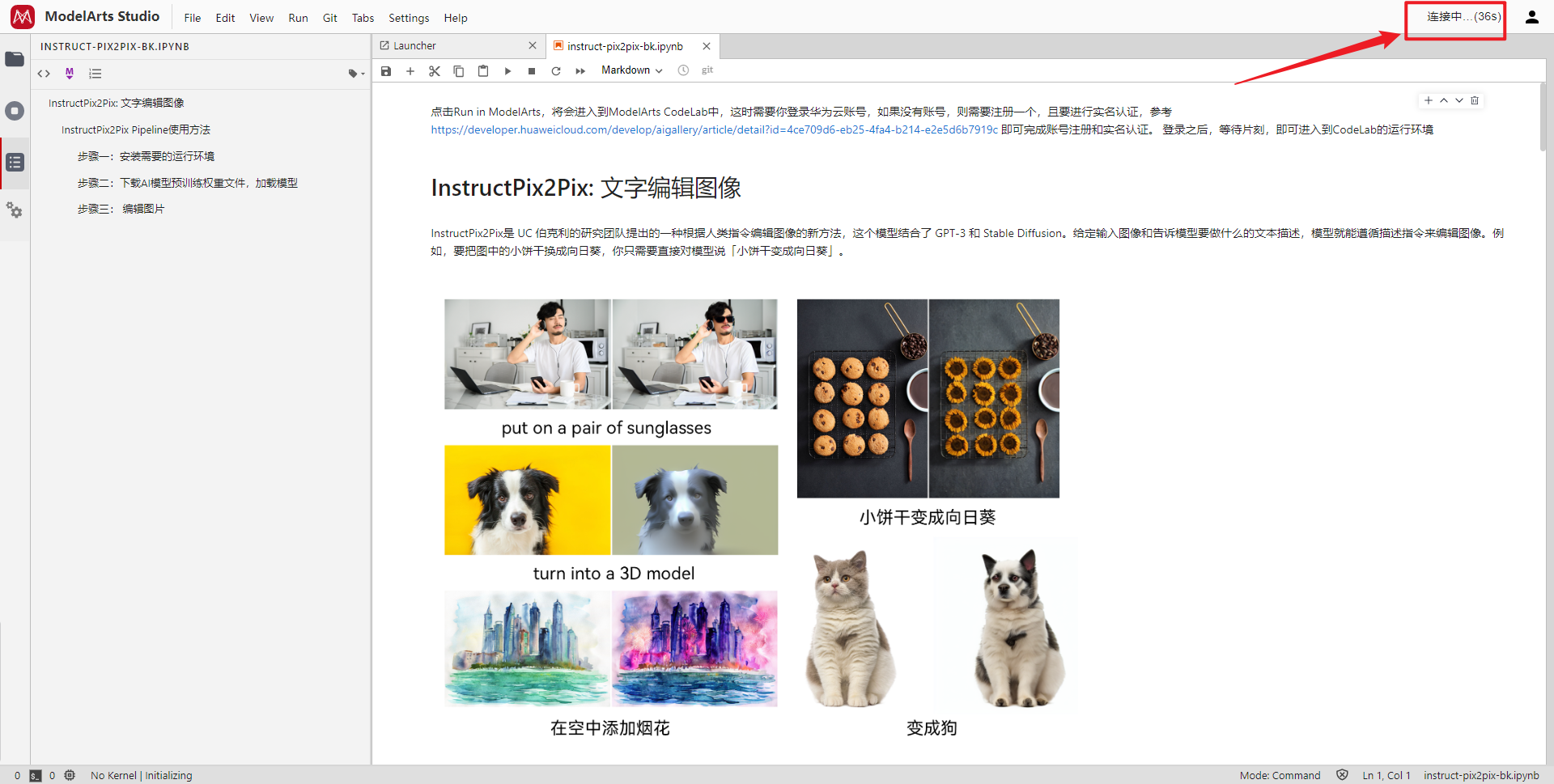The image size is (1554, 784).
Task: Add a cell via the cell toolbar plus
Action: [1429, 100]
